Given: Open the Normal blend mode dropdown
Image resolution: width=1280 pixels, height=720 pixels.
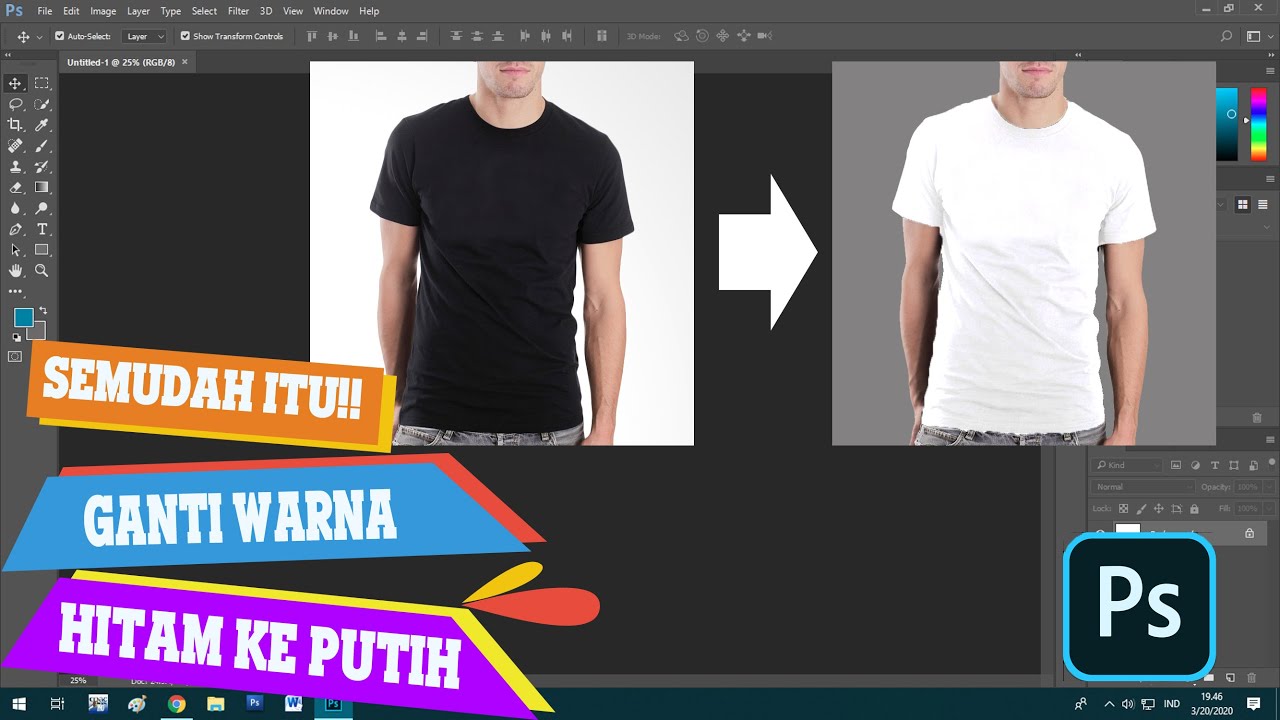Looking at the screenshot, I should 1143,487.
